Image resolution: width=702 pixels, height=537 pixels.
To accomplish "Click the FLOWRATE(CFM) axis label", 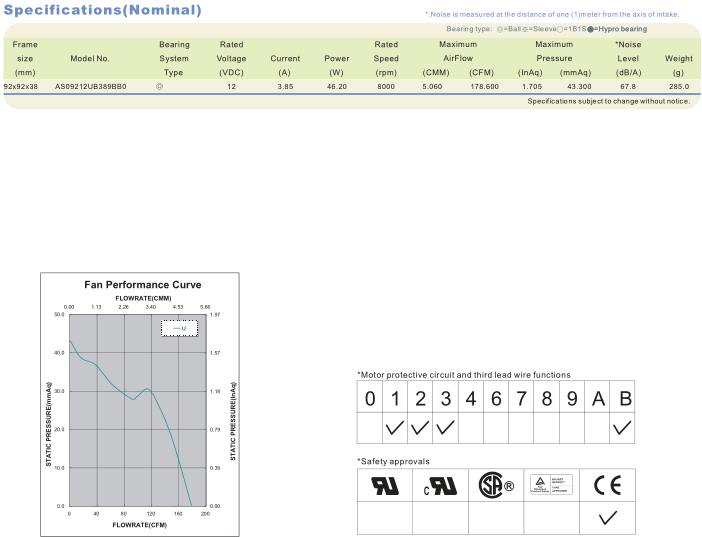I will [x=140, y=525].
